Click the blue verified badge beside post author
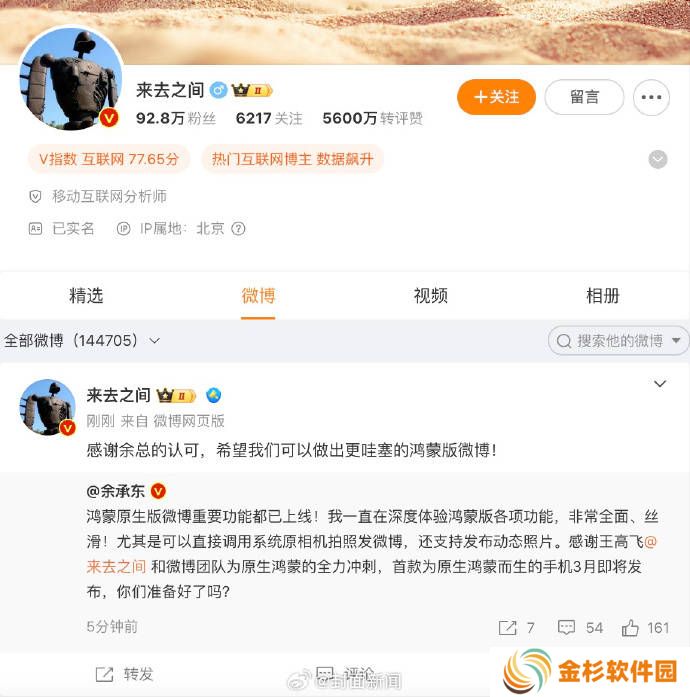 [213, 395]
